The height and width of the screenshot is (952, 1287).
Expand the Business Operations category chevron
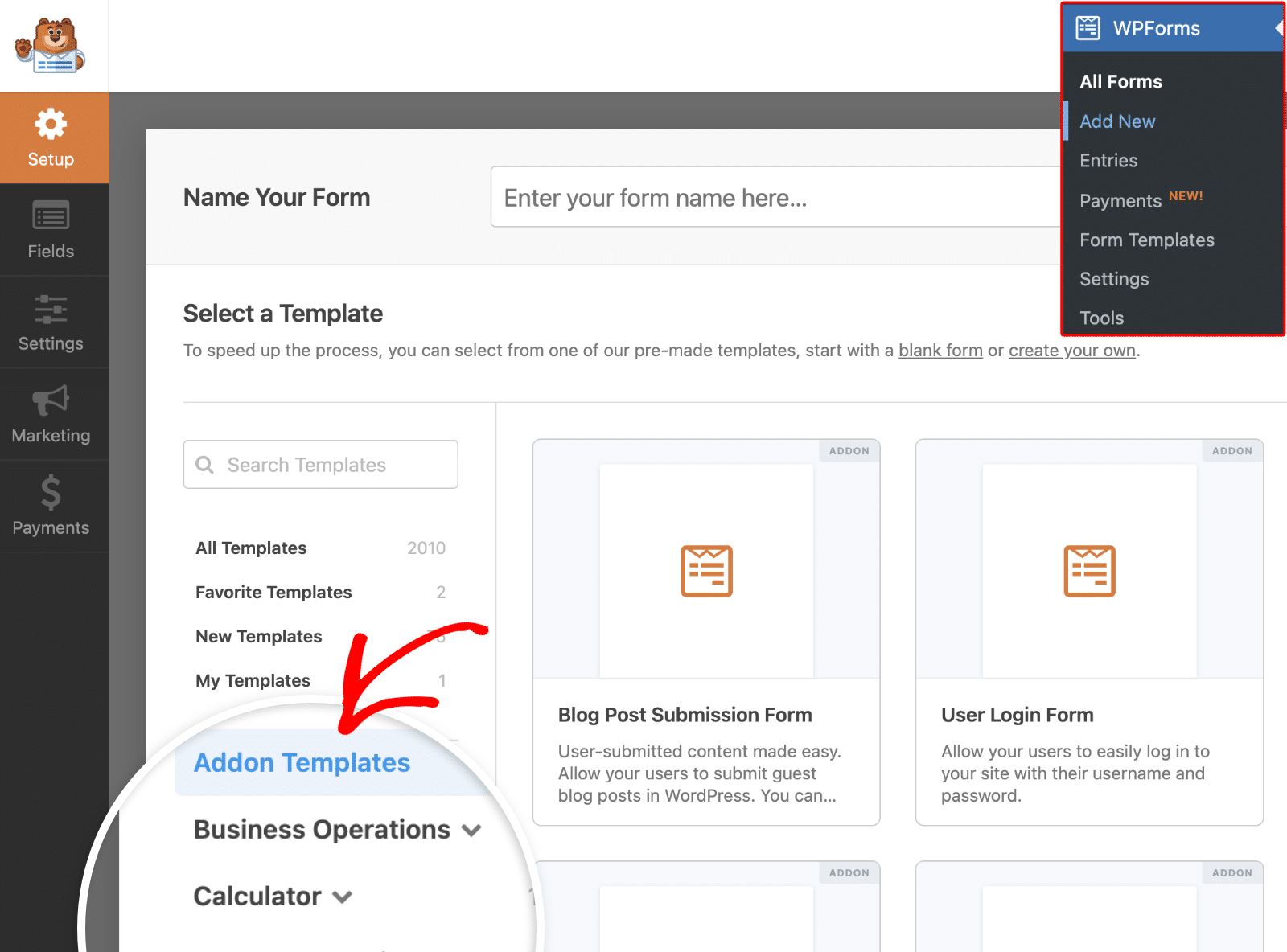(x=471, y=831)
